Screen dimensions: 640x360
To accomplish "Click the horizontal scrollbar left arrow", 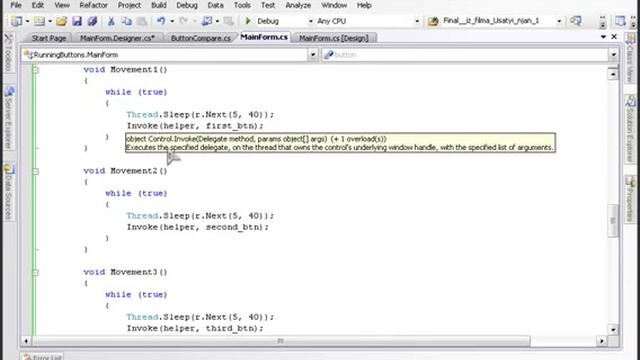I will tap(26, 340).
